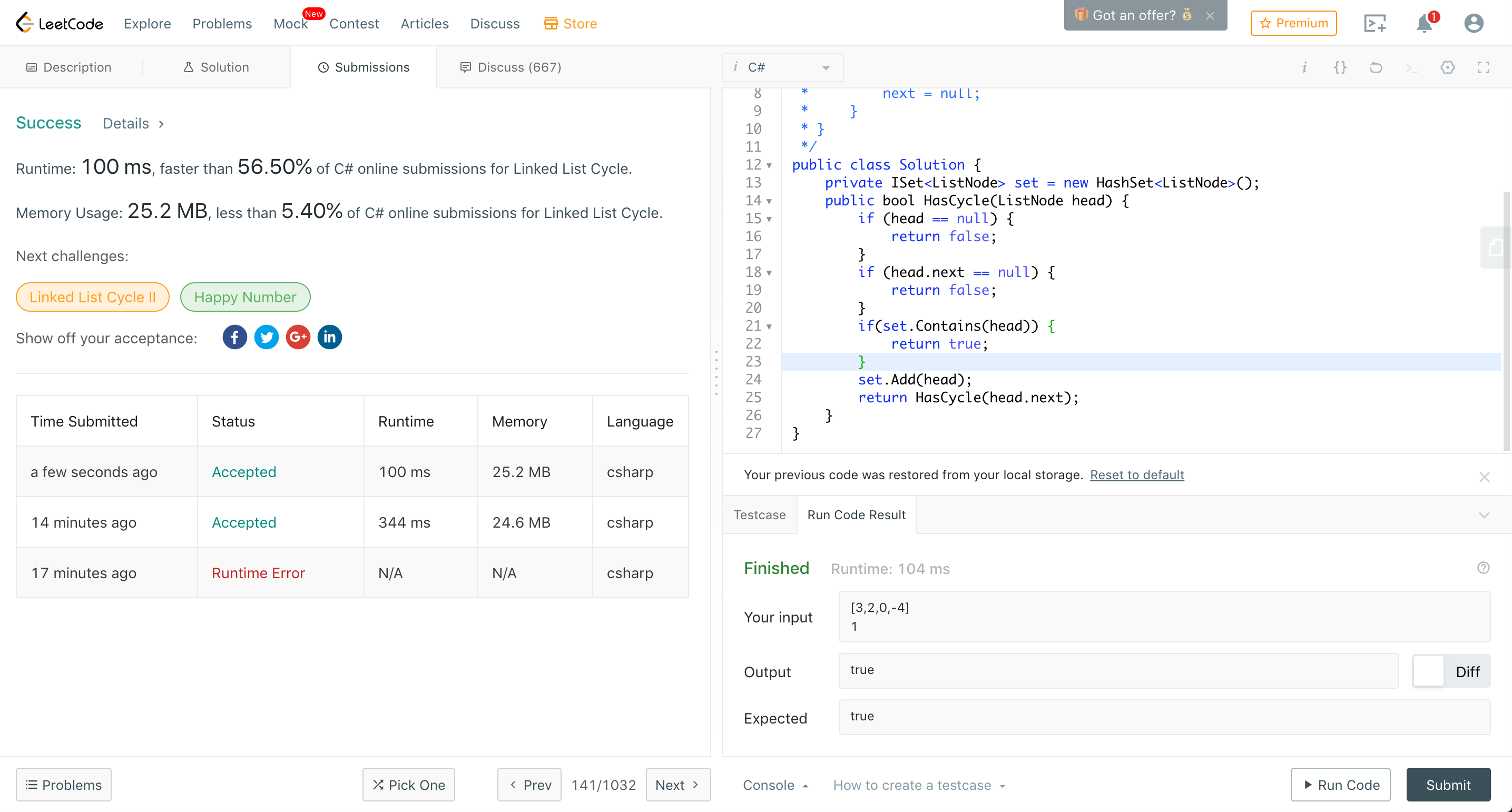This screenshot has height=812, width=1512.
Task: Switch to the Testcase tab
Action: click(x=760, y=514)
